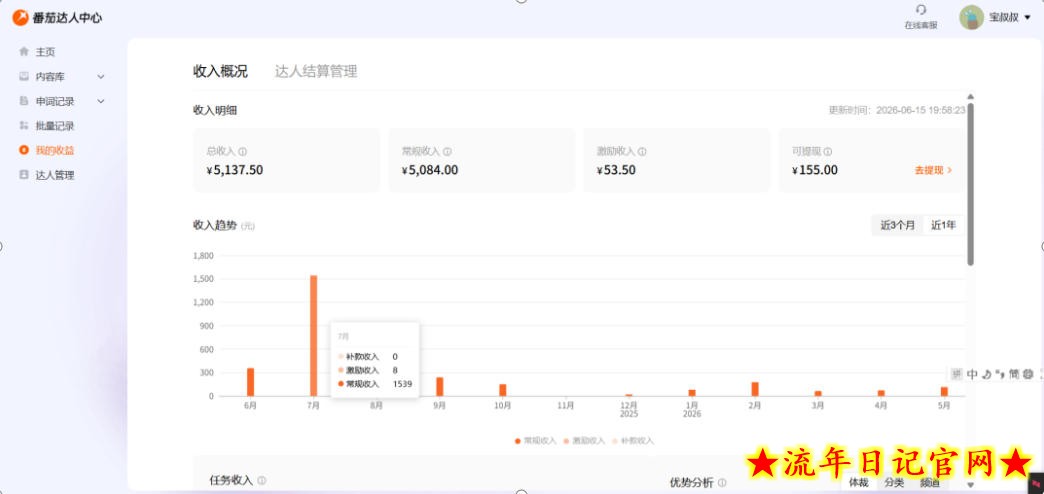The width and height of the screenshot is (1044, 494).
Task: Click the July bar in the chart
Action: coord(314,336)
